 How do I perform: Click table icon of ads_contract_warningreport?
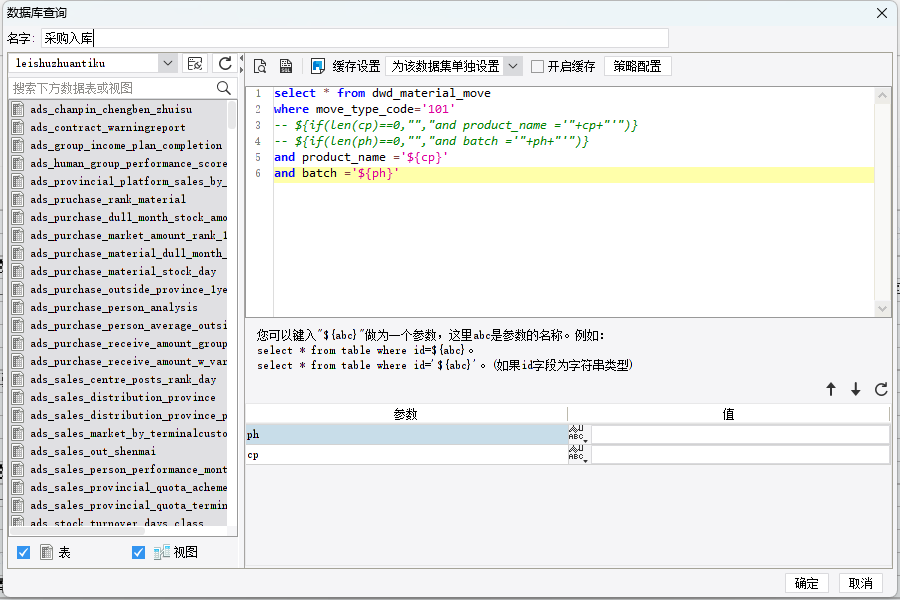click(x=18, y=127)
